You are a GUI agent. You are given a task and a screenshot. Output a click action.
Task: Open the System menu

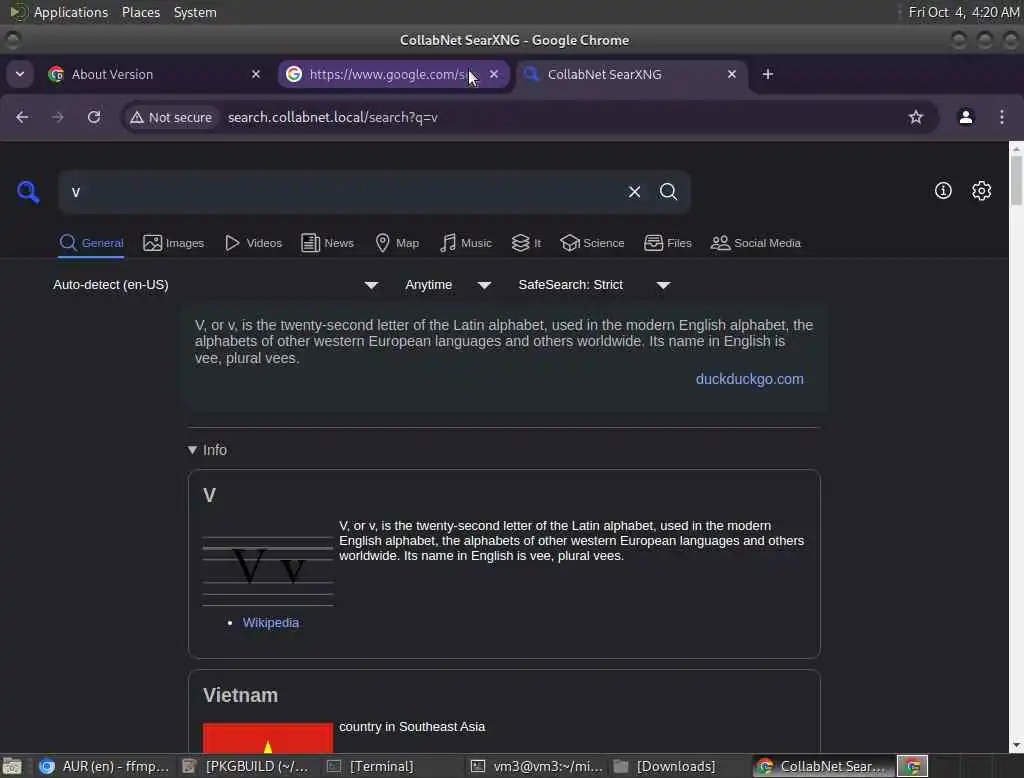coord(195,12)
